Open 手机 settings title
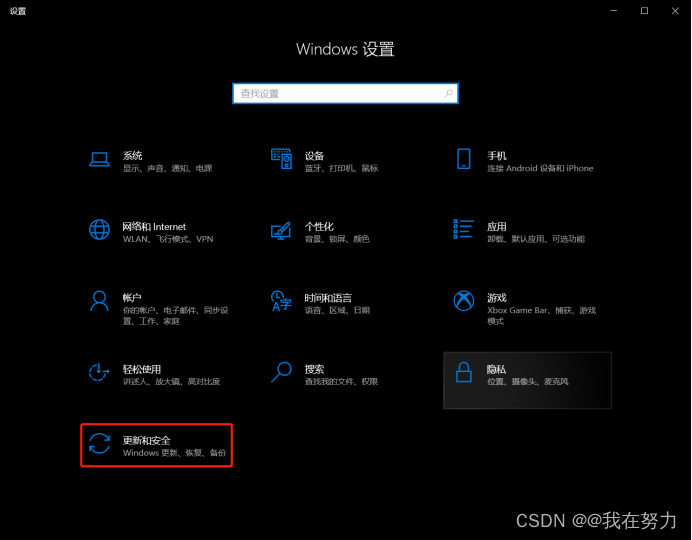This screenshot has height=540, width=692. pyautogui.click(x=496, y=156)
